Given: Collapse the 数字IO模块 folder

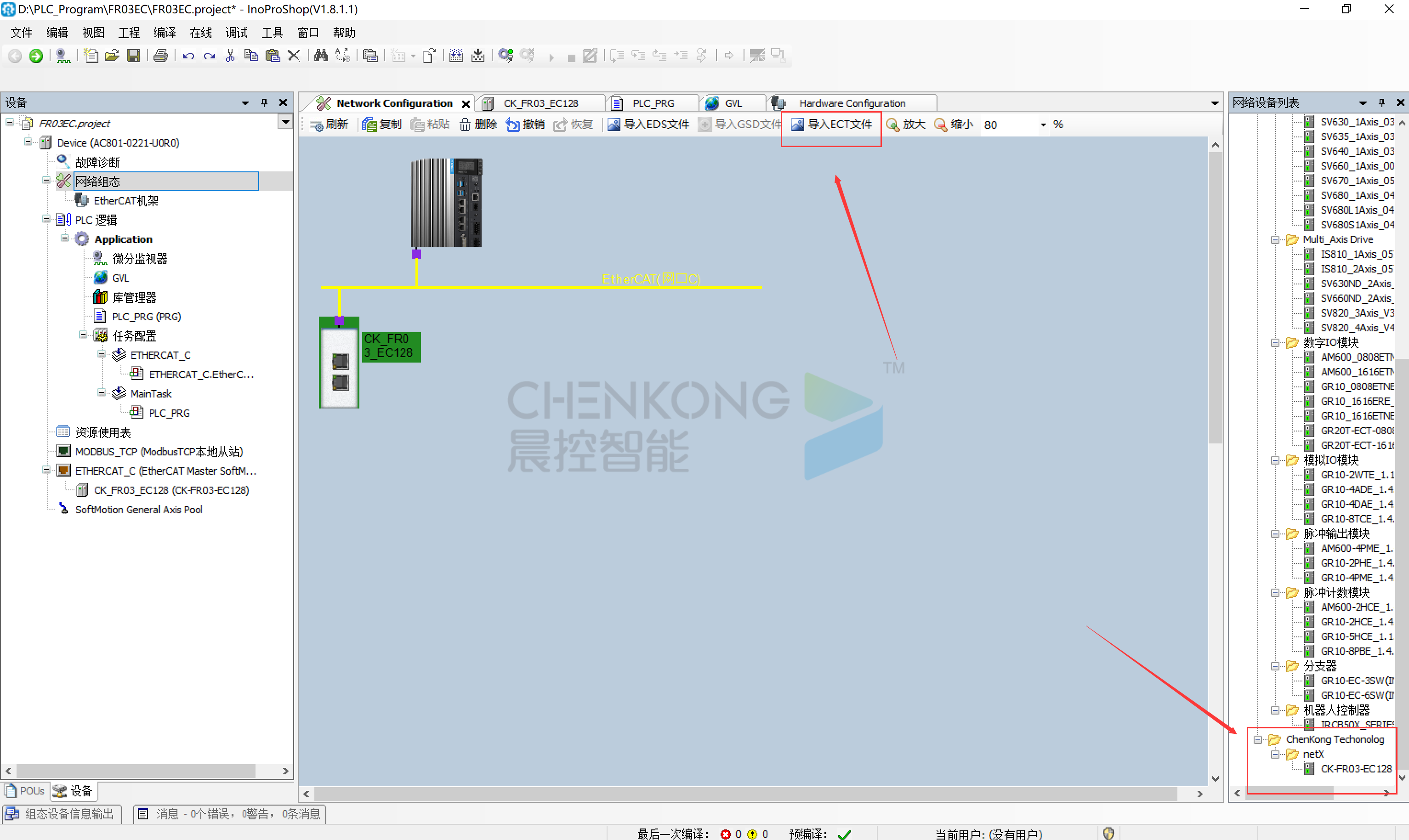Looking at the screenshot, I should pyautogui.click(x=1275, y=342).
